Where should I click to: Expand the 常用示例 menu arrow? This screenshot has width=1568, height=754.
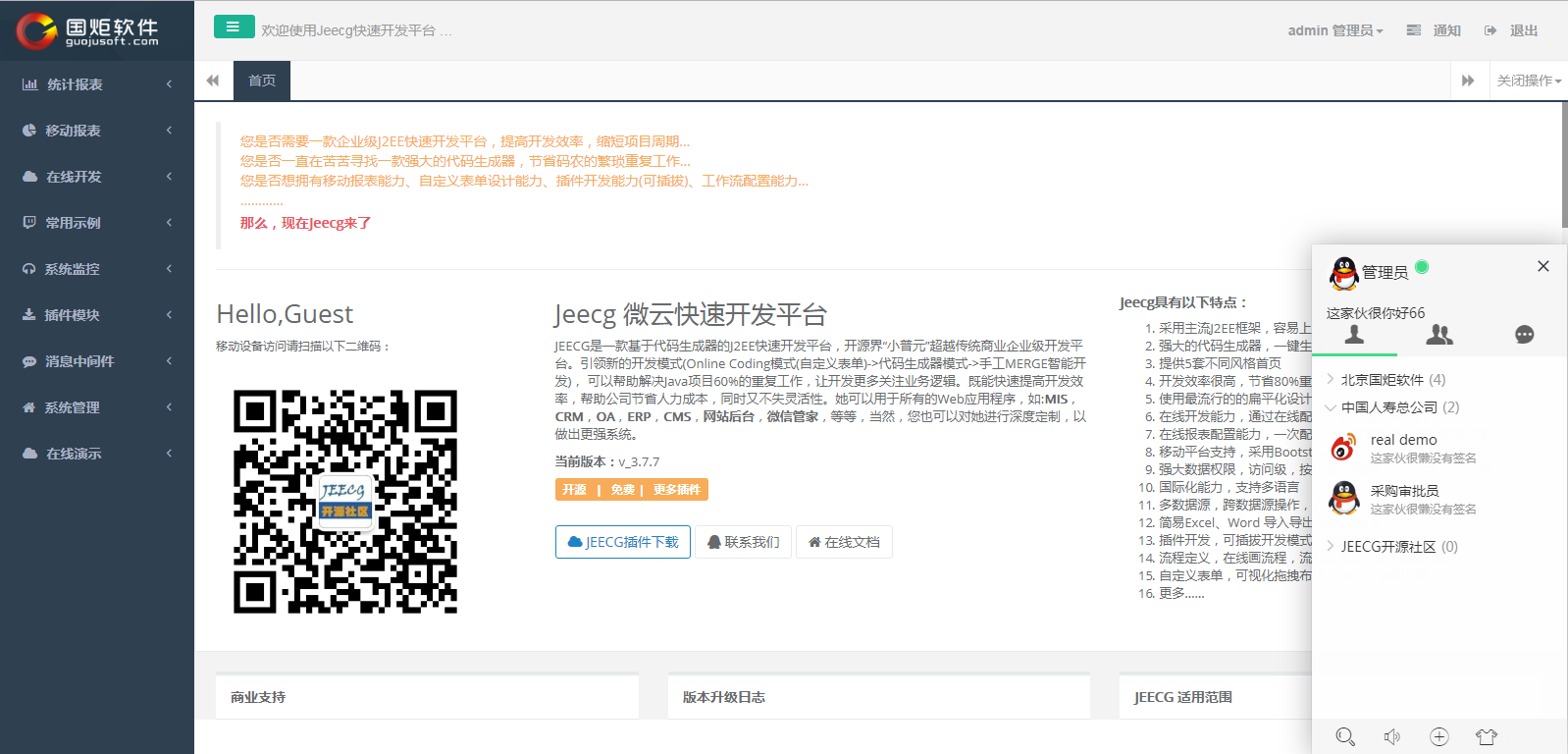(x=169, y=223)
